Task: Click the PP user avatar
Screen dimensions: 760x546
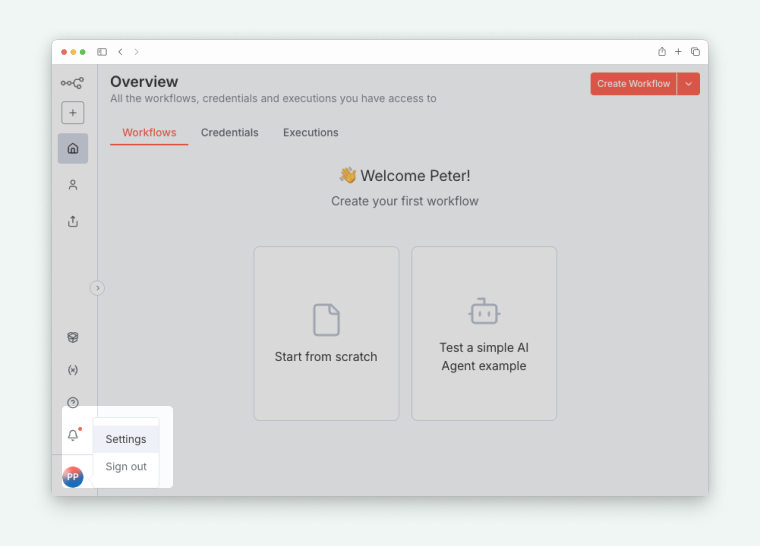Action: (x=73, y=477)
